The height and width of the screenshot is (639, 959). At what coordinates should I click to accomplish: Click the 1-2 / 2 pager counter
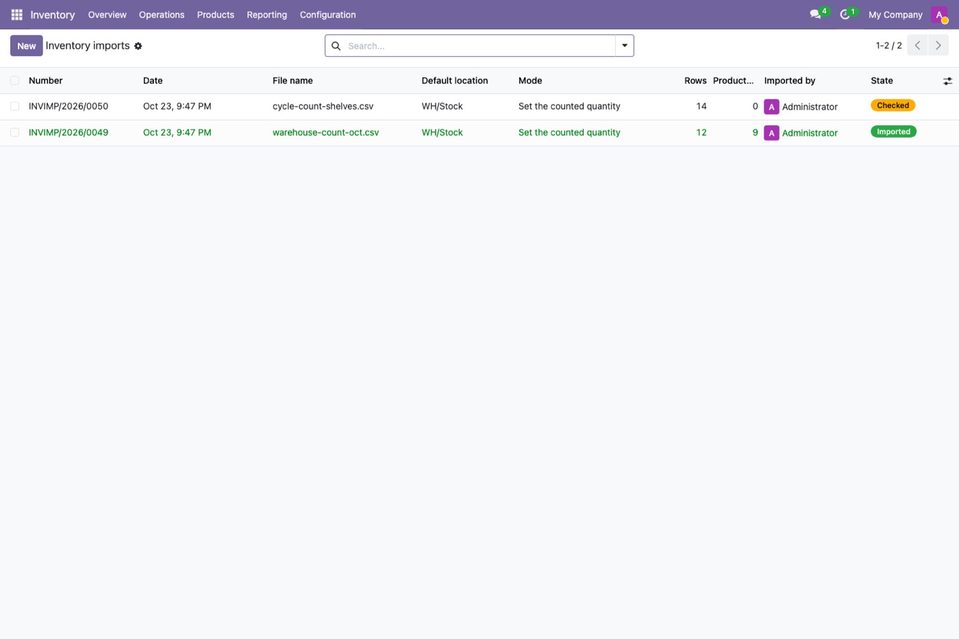(889, 46)
